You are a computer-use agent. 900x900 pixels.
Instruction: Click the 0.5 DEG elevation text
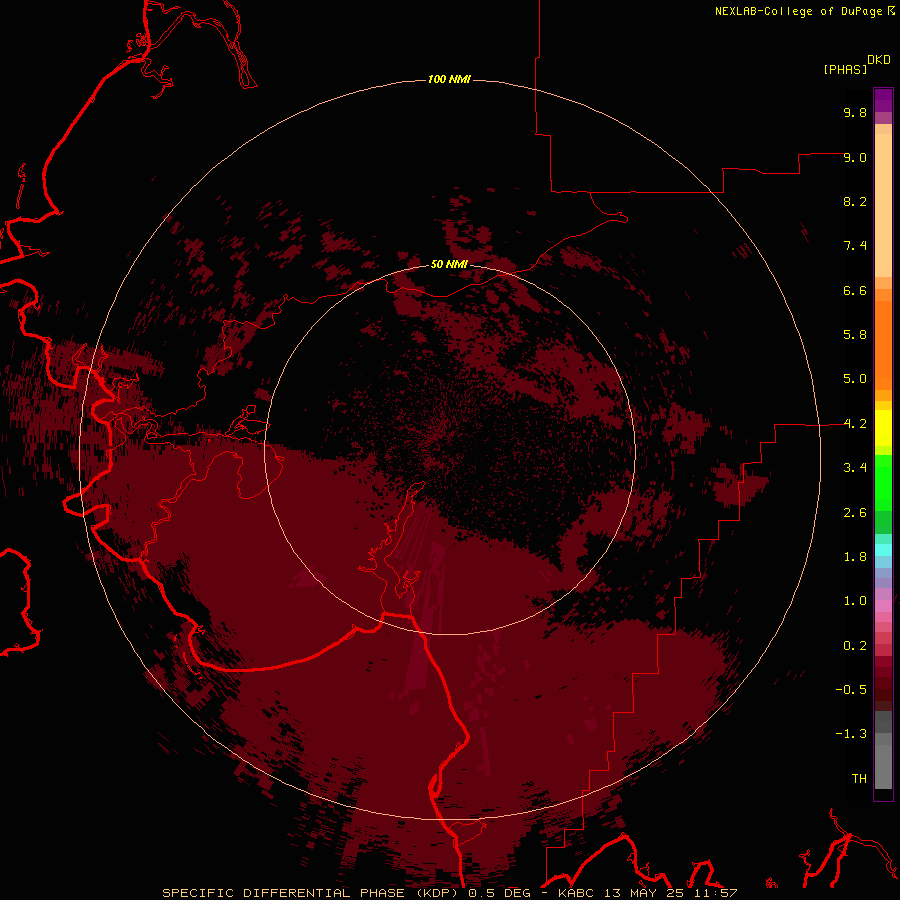501,893
